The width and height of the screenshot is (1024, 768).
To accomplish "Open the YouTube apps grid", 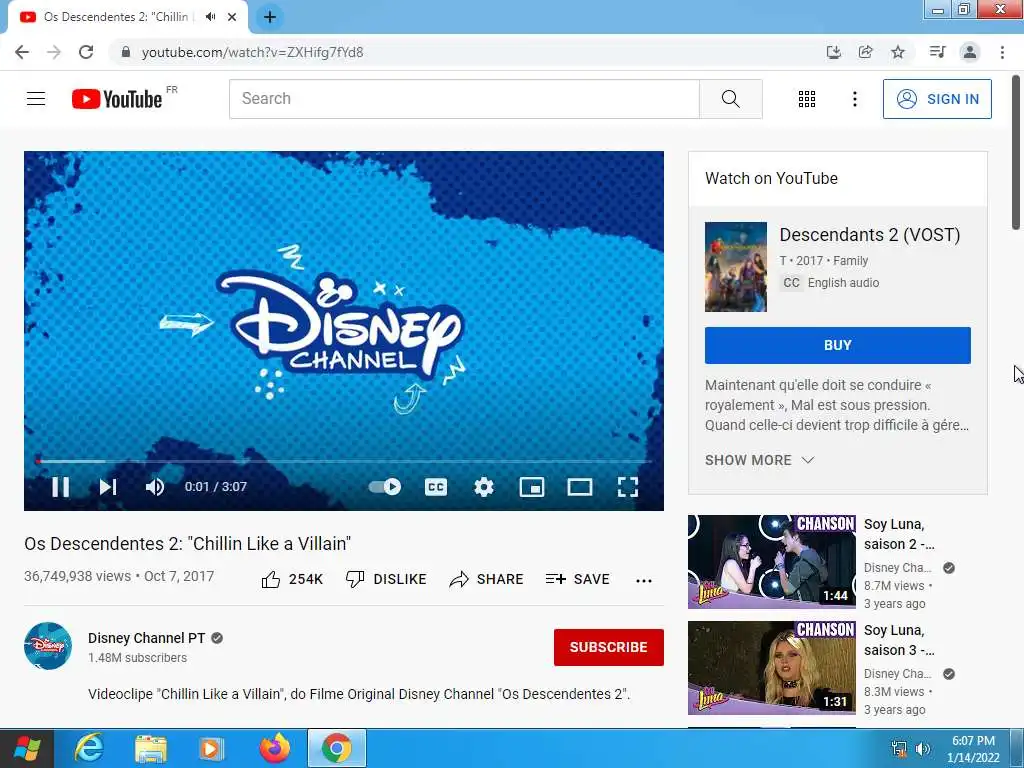I will (807, 99).
